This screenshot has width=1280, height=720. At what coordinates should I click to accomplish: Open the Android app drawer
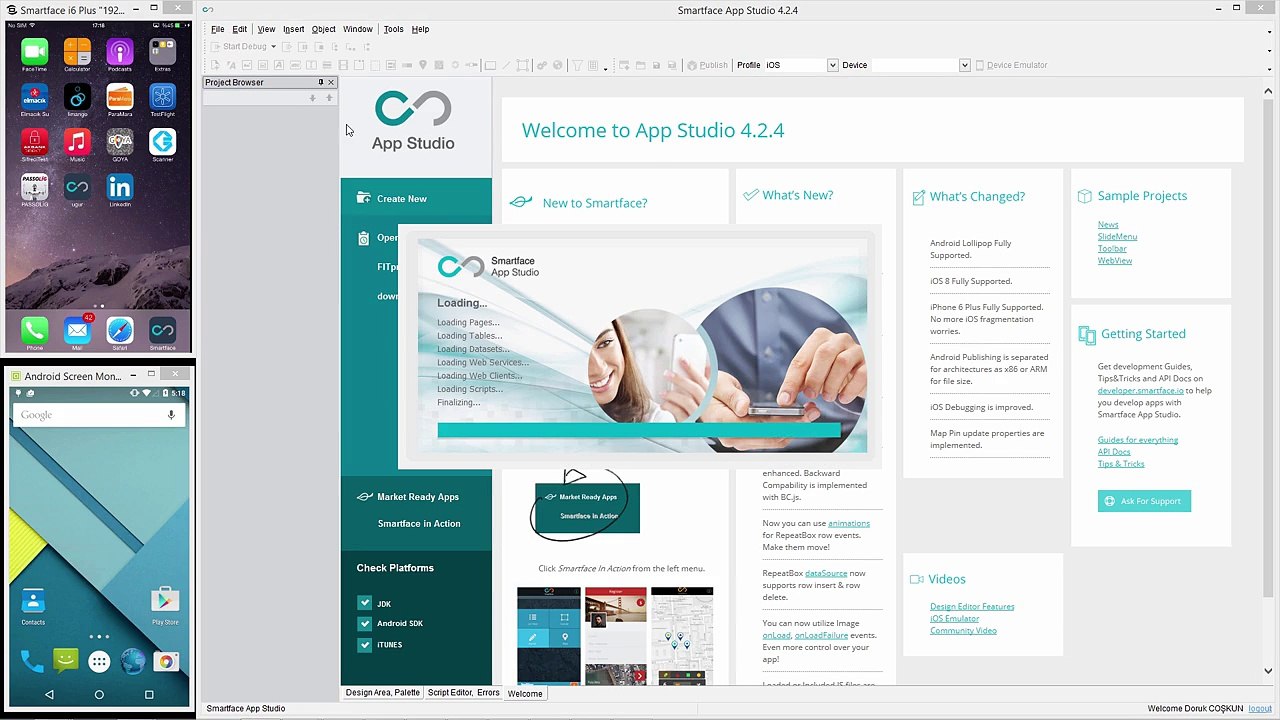pos(99,661)
